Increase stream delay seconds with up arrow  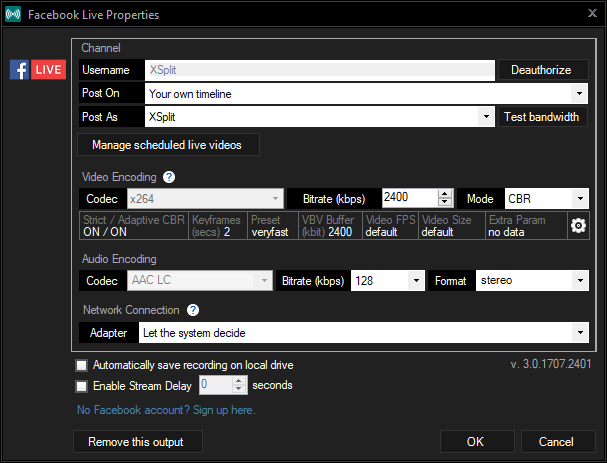coord(239,381)
